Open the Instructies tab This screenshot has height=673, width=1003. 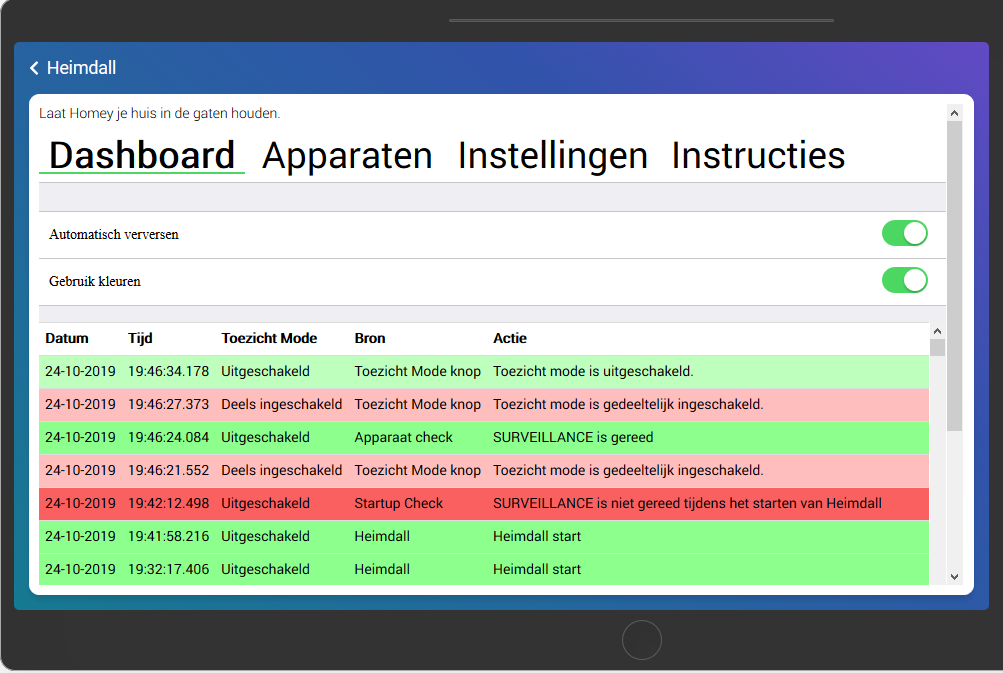pos(758,155)
